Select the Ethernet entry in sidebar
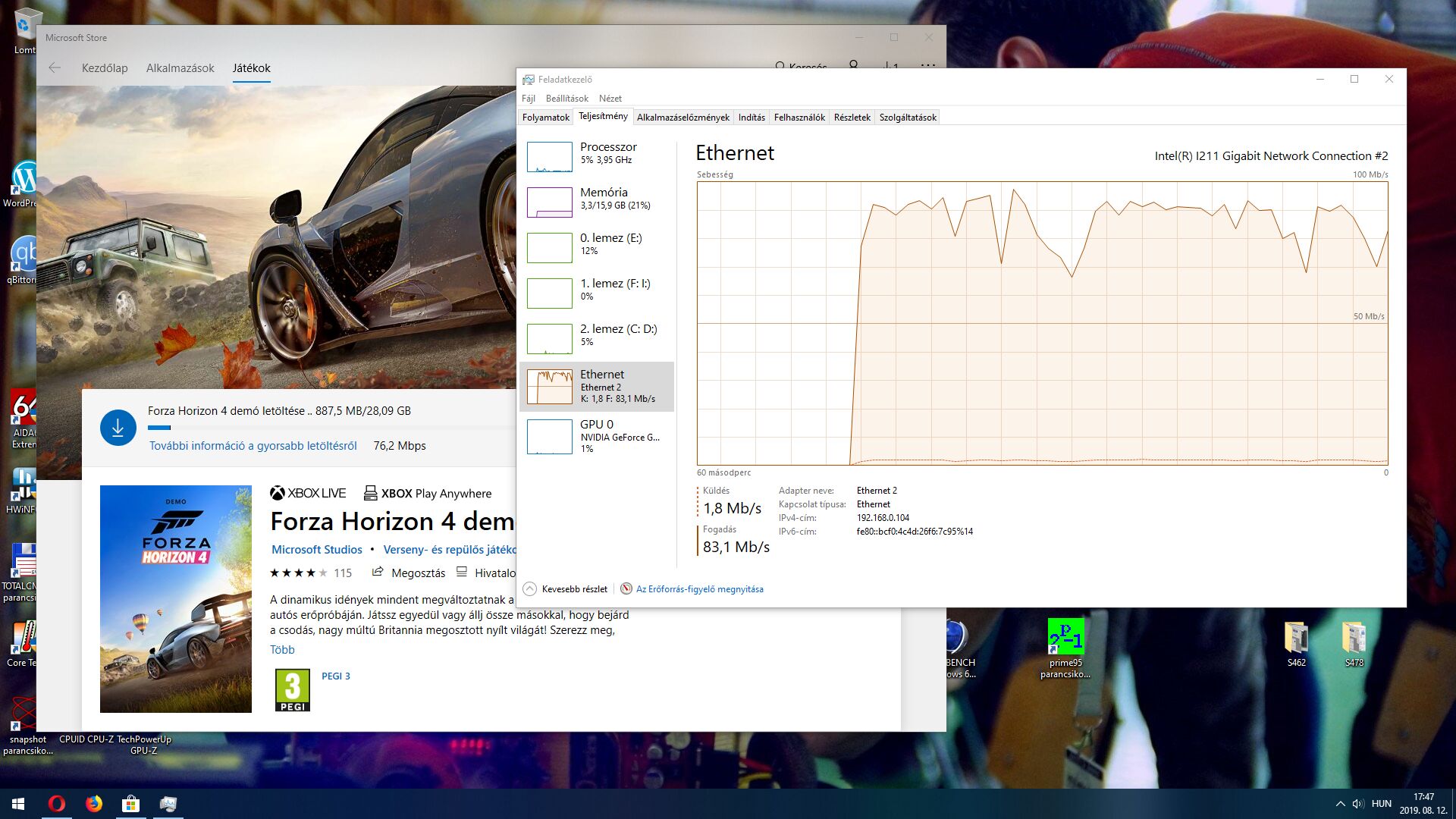 (x=597, y=387)
